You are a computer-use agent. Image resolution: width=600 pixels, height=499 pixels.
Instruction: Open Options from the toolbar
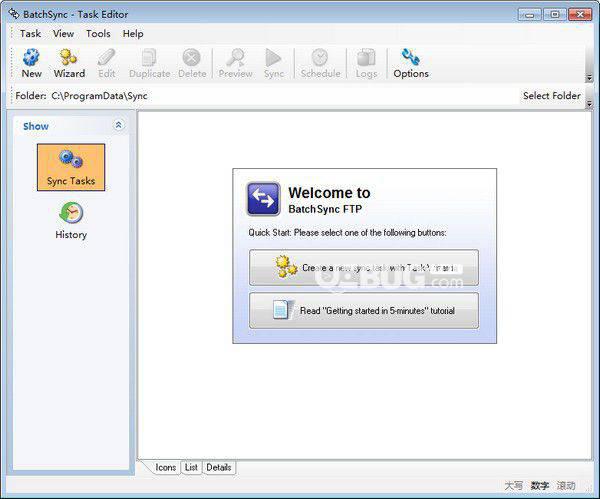[411, 64]
